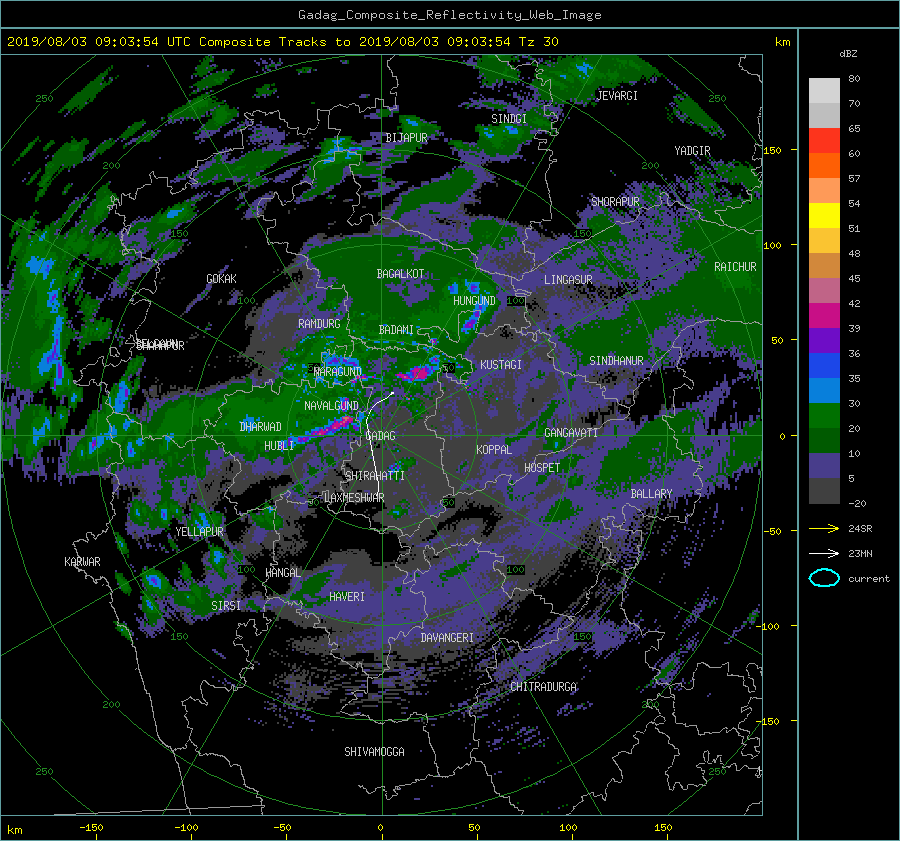The width and height of the screenshot is (900, 841).
Task: Click the HANGAL city label
Action: [x=283, y=573]
